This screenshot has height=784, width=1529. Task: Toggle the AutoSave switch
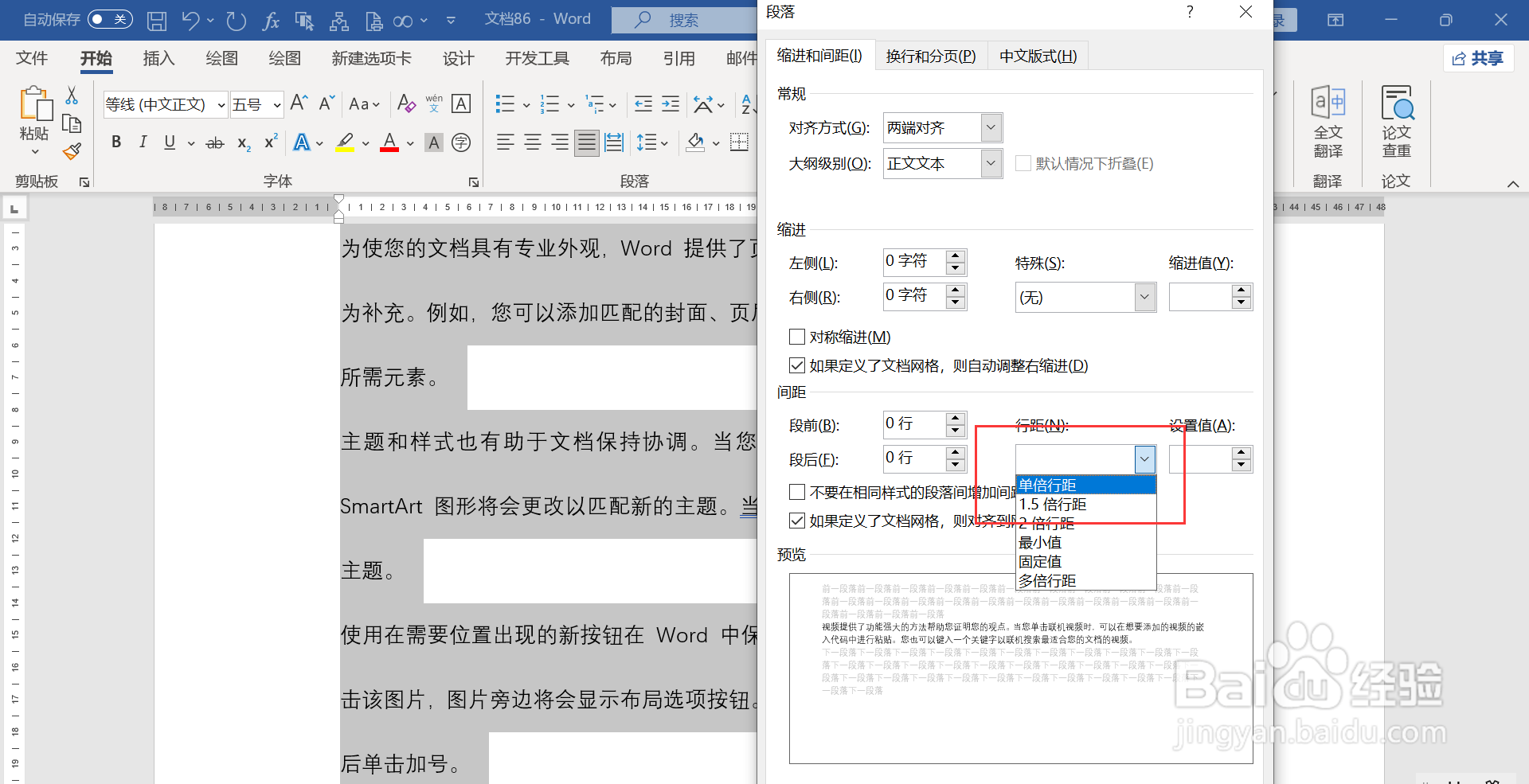(x=109, y=19)
